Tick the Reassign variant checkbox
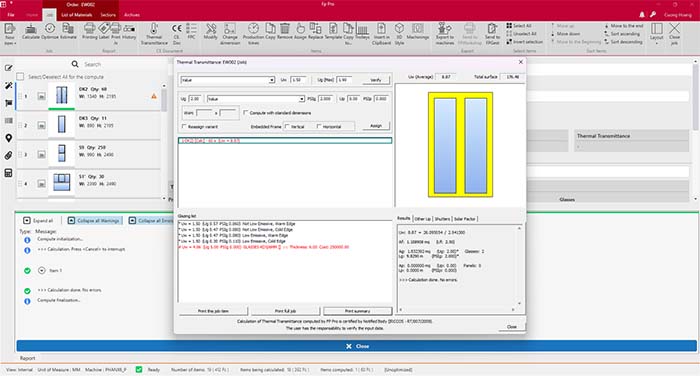The width and height of the screenshot is (700, 376). [x=184, y=126]
